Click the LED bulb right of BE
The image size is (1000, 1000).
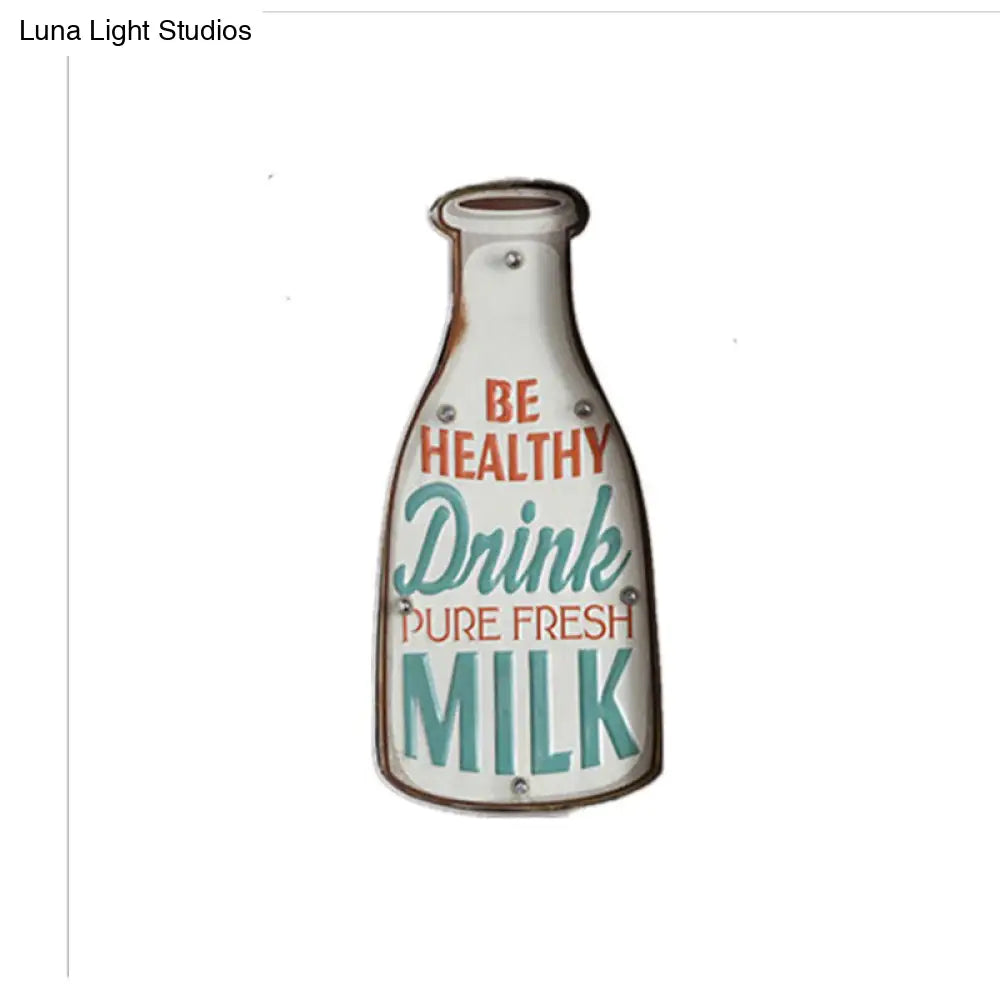tap(583, 408)
